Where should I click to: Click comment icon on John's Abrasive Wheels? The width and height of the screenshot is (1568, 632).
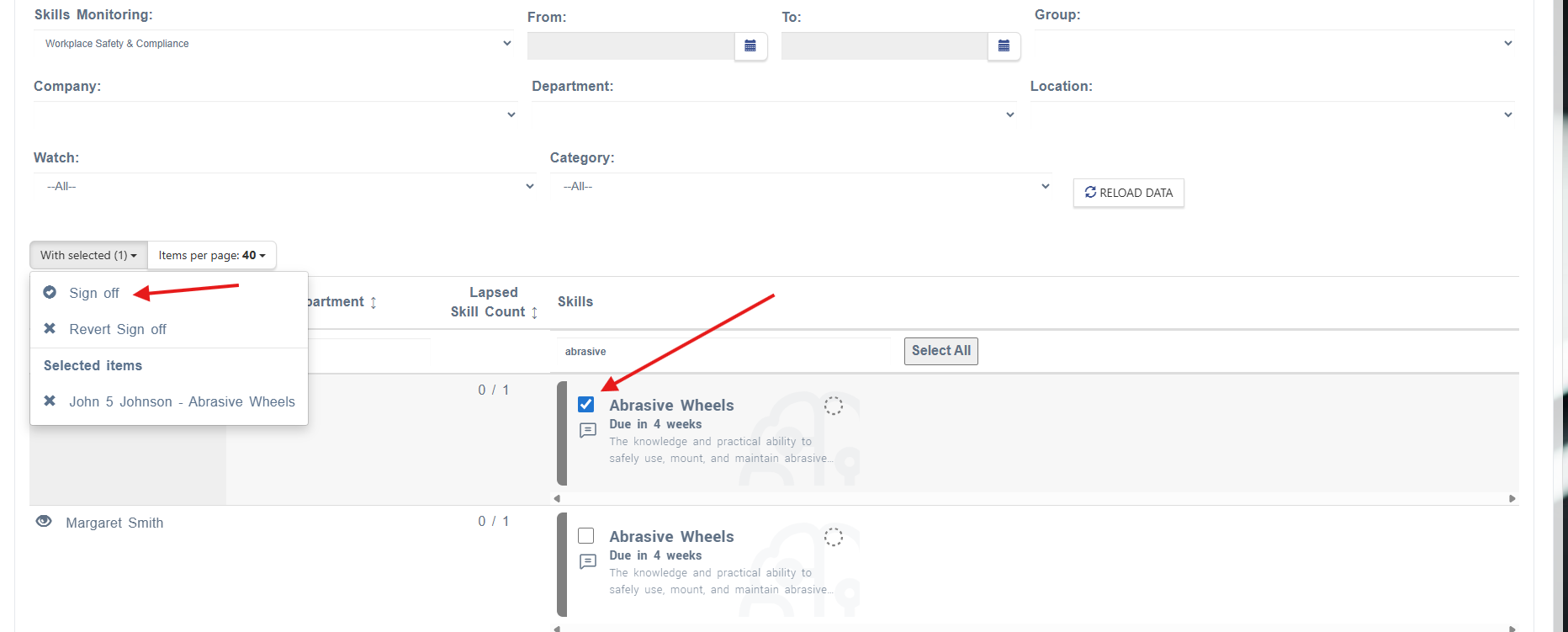pos(588,431)
